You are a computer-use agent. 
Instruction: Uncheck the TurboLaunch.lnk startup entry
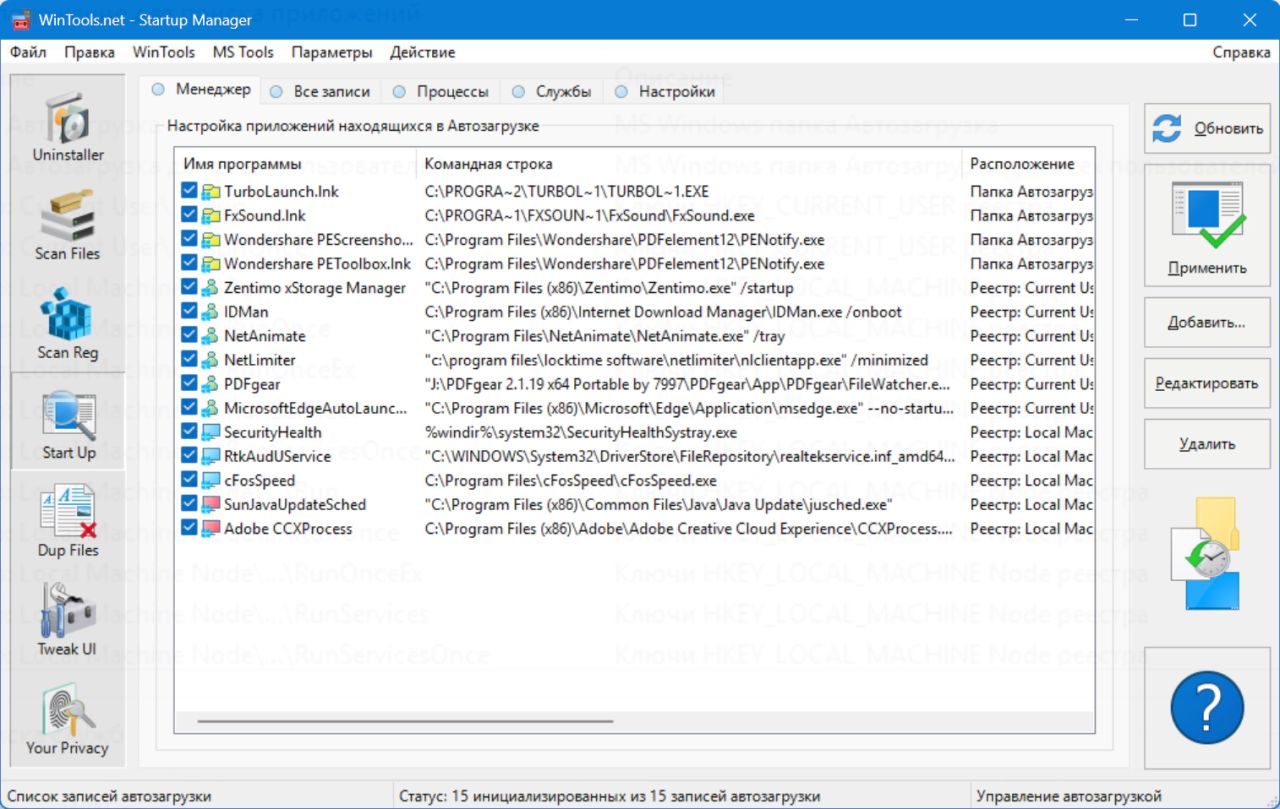pyautogui.click(x=189, y=191)
